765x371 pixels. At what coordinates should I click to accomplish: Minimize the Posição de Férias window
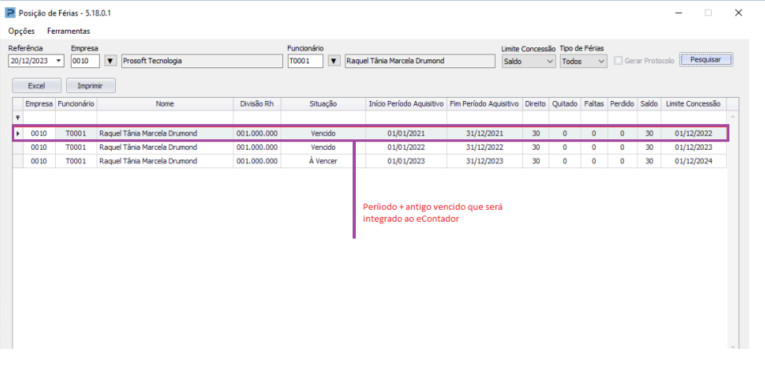[x=678, y=13]
